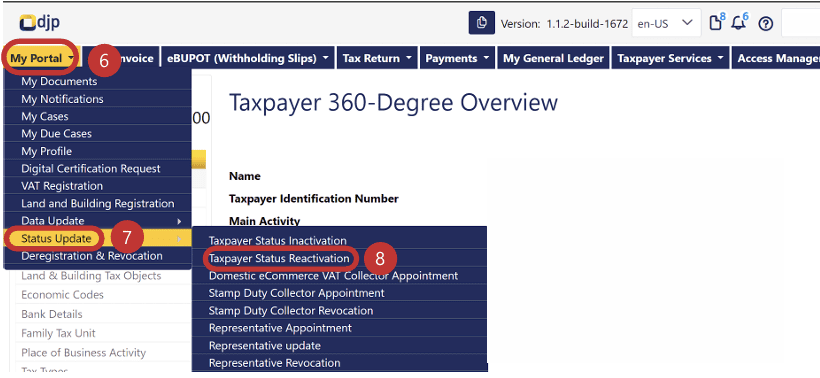Screen dimensions: 820x378
Task: Open the en-US language dropdown
Action: tap(666, 24)
